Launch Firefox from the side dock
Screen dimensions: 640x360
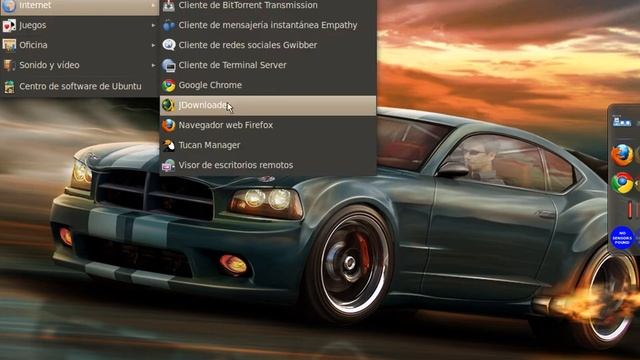[x=622, y=155]
